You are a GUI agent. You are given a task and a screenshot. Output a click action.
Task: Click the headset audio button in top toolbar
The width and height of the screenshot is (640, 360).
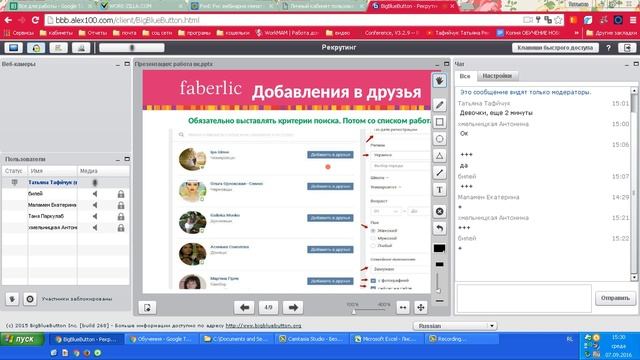36,48
